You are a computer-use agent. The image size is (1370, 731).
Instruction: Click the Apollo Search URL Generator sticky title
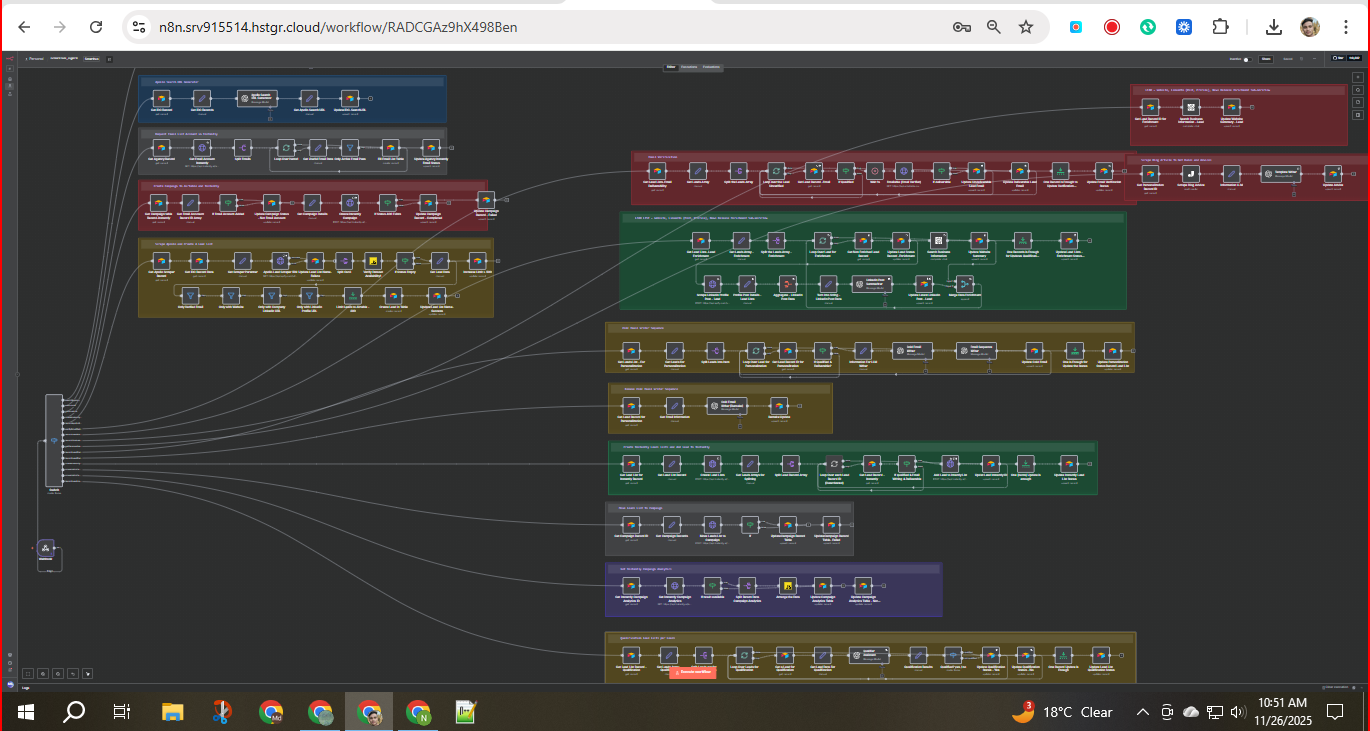pos(177,81)
